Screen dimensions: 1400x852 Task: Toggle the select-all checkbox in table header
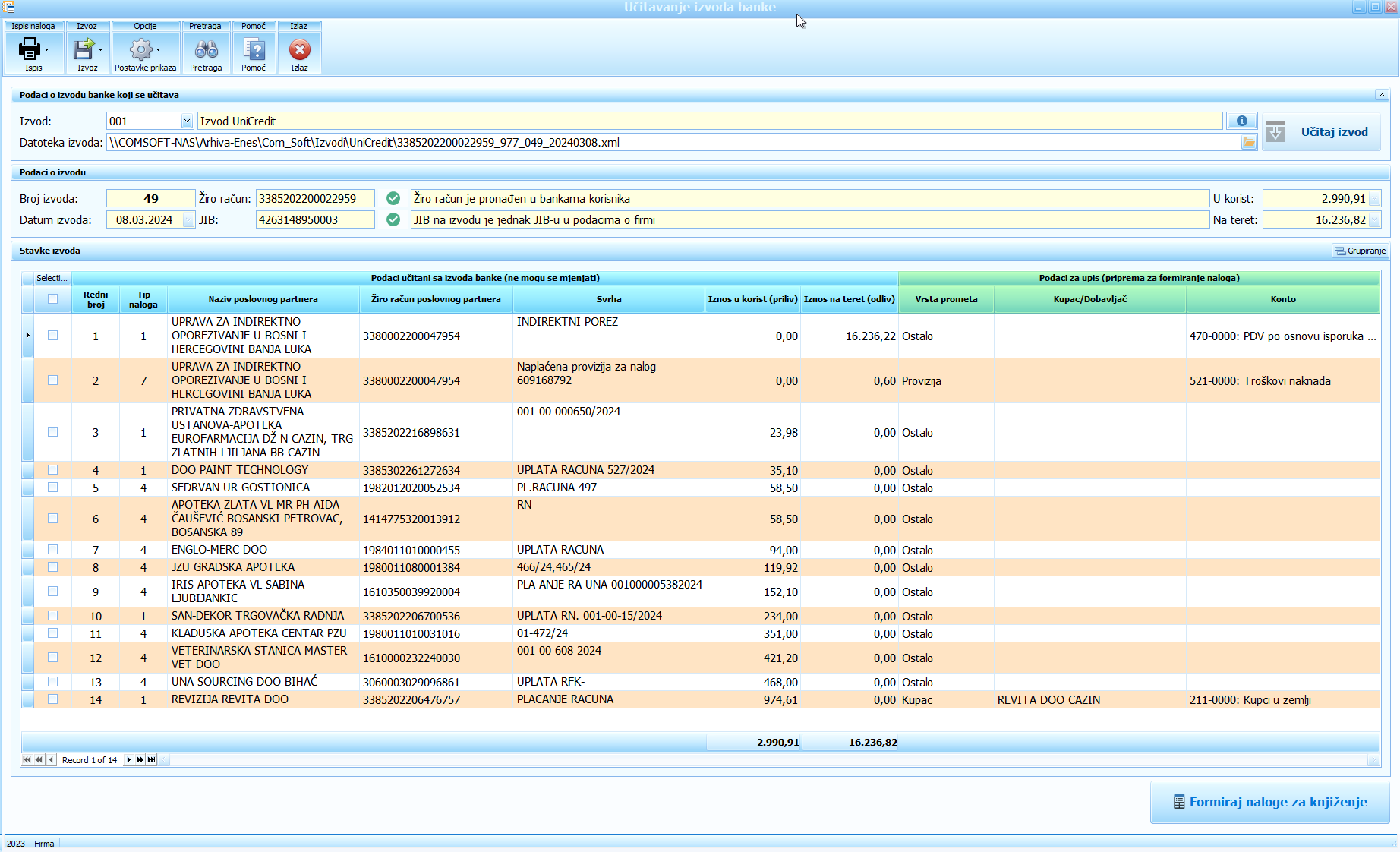point(52,299)
